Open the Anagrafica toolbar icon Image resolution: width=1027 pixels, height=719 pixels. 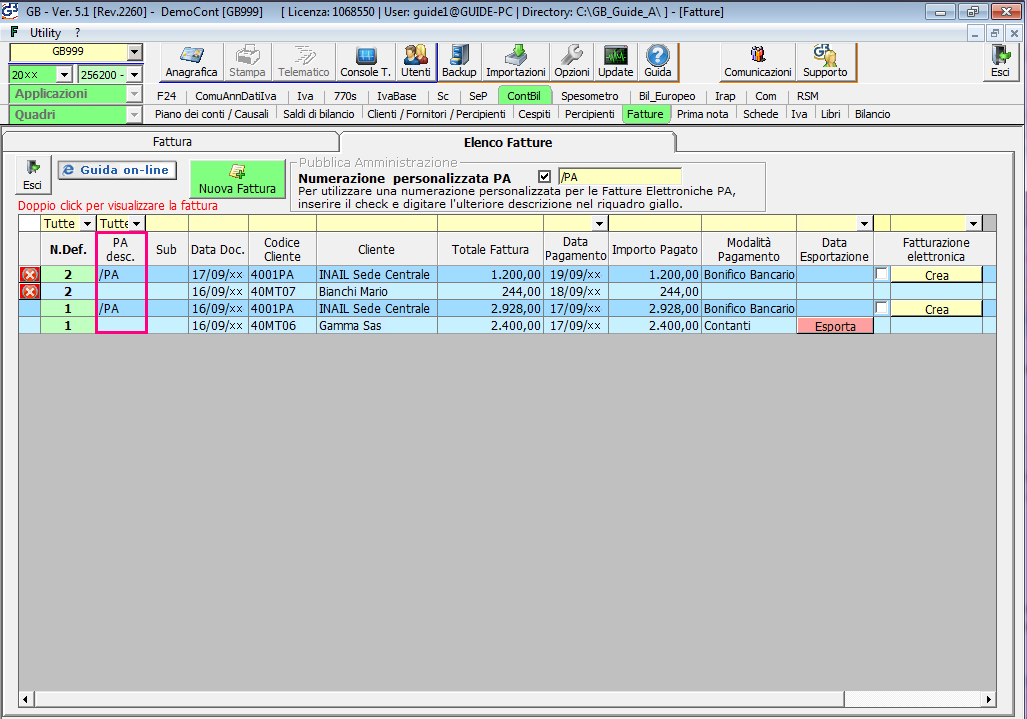pyautogui.click(x=191, y=62)
